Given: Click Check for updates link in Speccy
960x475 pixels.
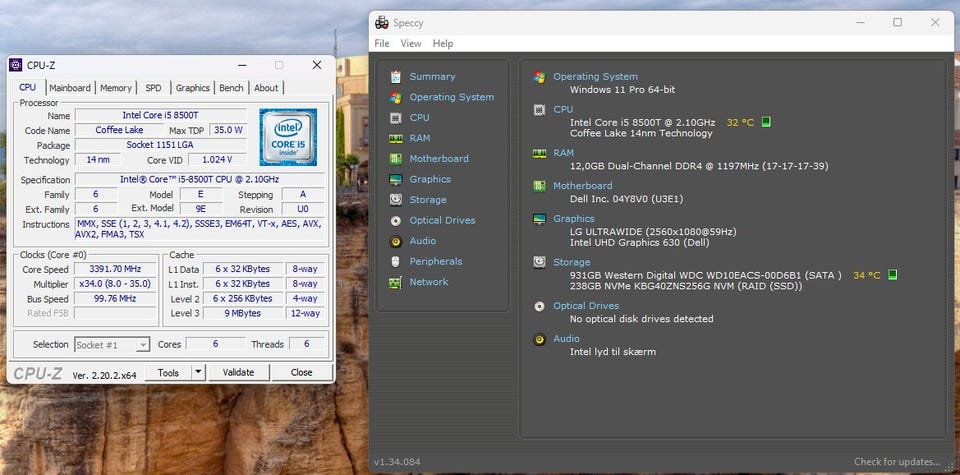Looking at the screenshot, I should (897, 462).
